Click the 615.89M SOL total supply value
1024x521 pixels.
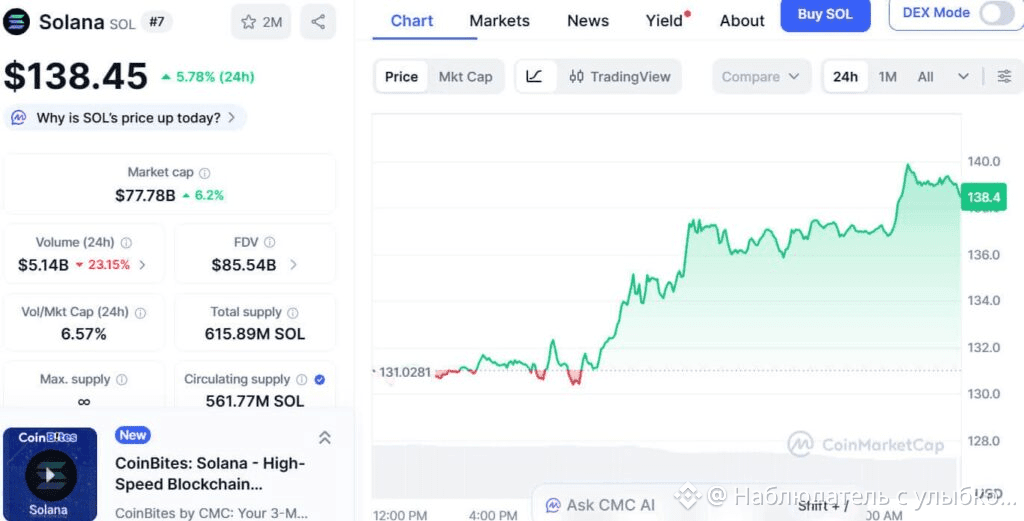pos(255,334)
